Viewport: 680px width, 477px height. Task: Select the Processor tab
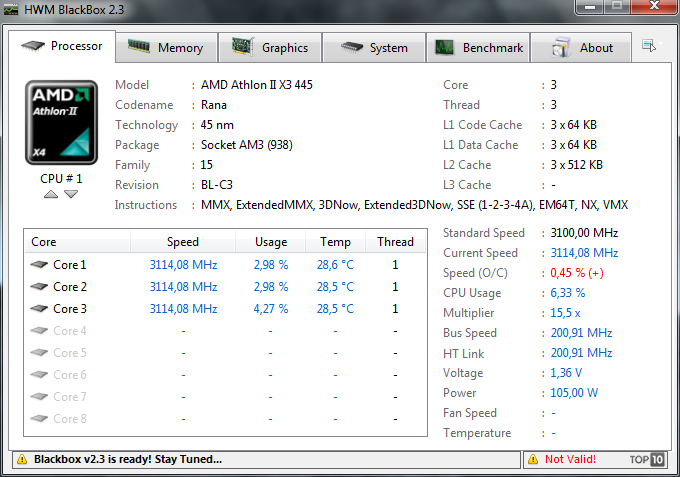(62, 46)
